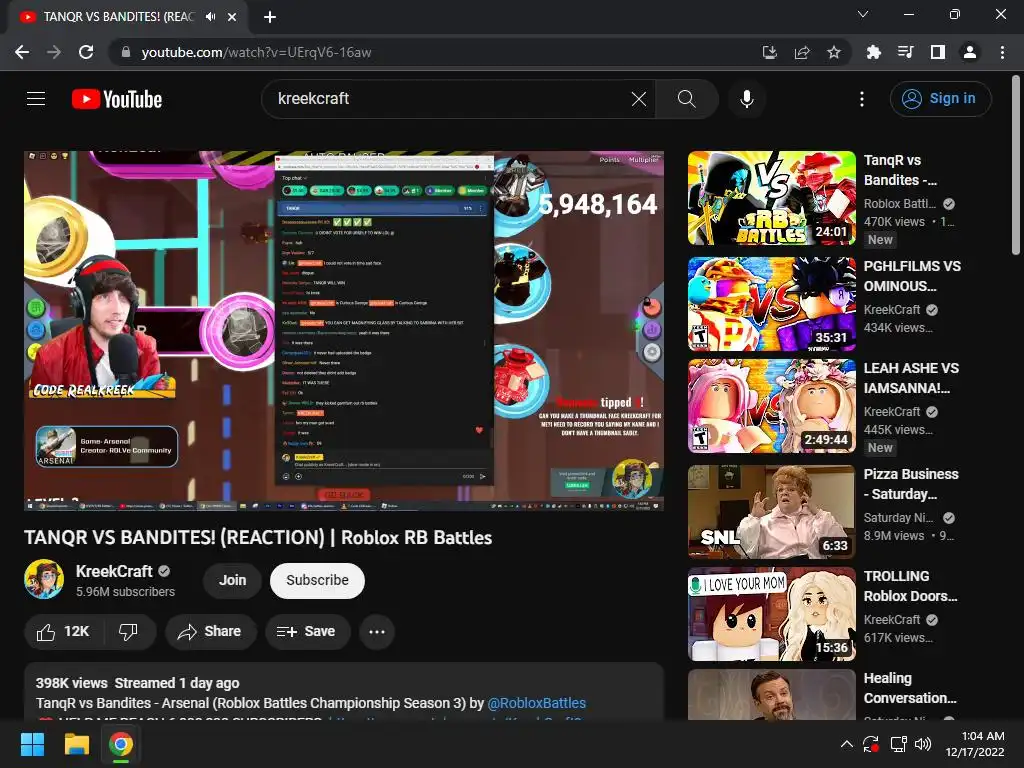Go to YouTube home via the logo
The height and width of the screenshot is (768, 1024).
(x=117, y=99)
